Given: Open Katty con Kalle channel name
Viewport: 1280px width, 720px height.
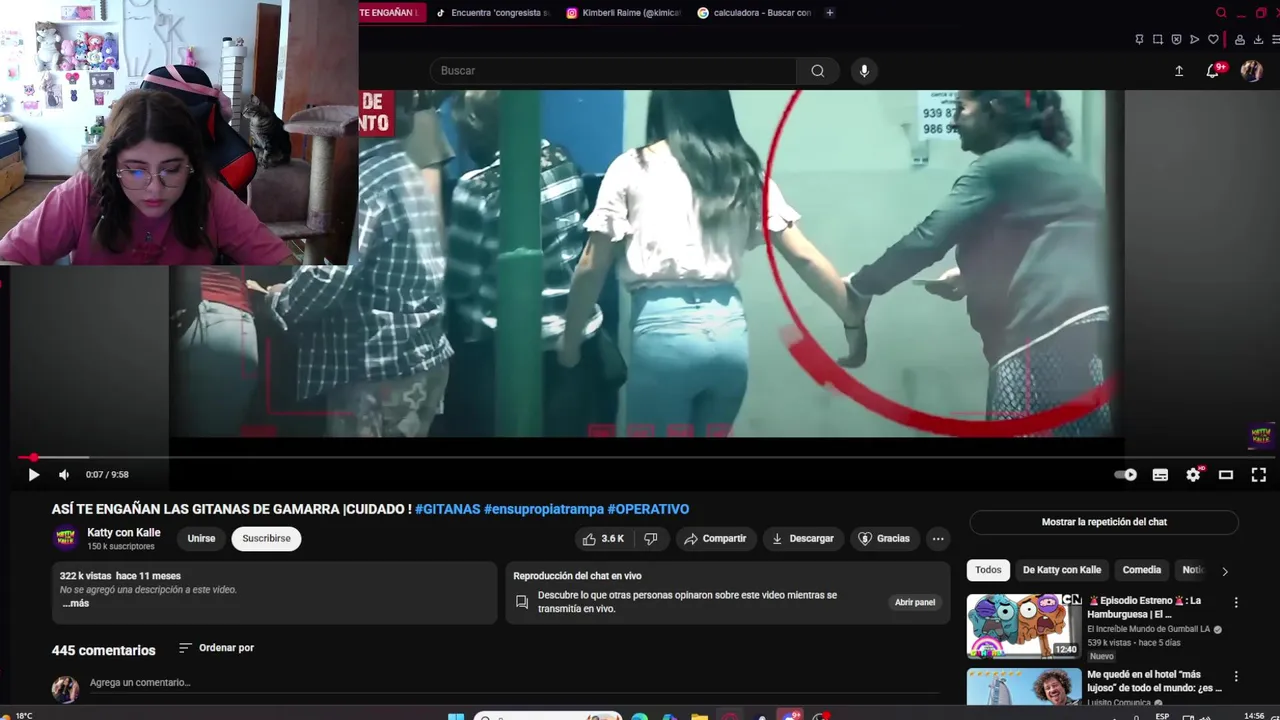Looking at the screenshot, I should pyautogui.click(x=124, y=533).
